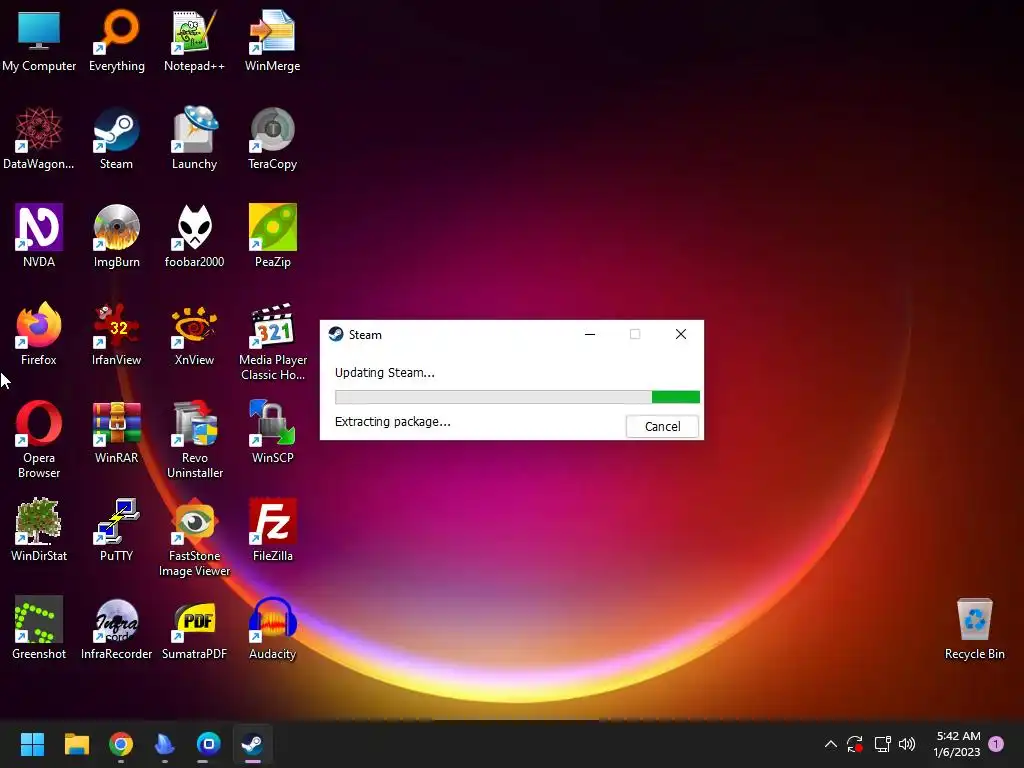
Task: Select the TeraCopy desktop shortcut
Action: tap(272, 138)
